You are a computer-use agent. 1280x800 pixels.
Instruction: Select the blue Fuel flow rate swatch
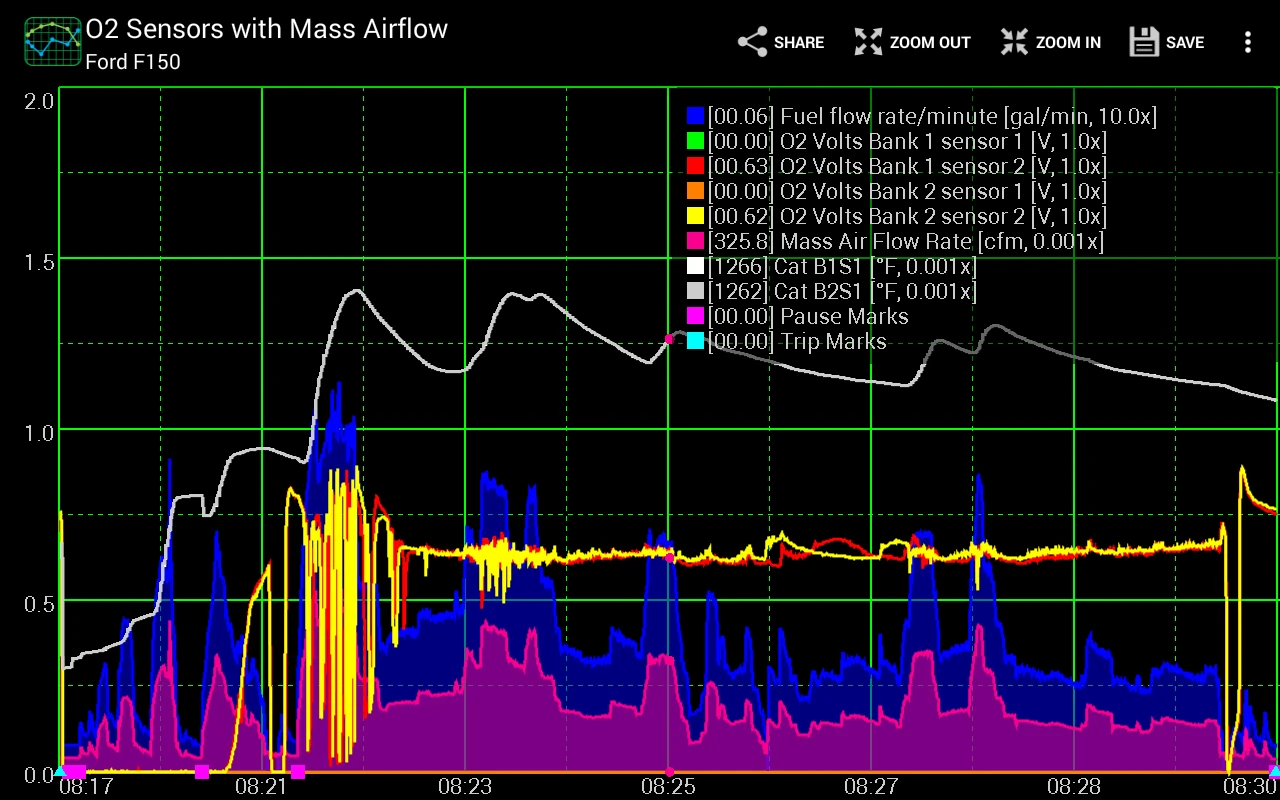pos(696,117)
